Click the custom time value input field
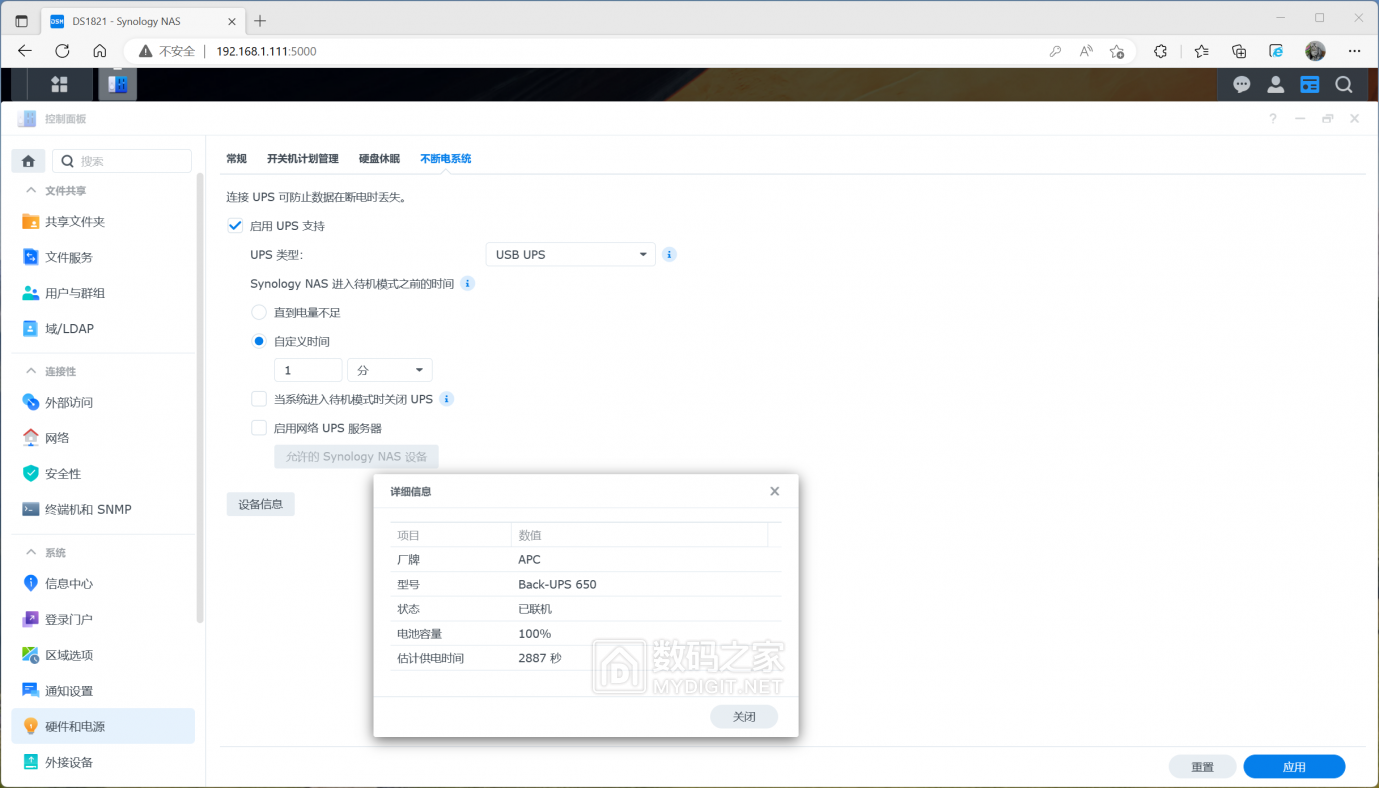The height and width of the screenshot is (788, 1379). pos(308,370)
